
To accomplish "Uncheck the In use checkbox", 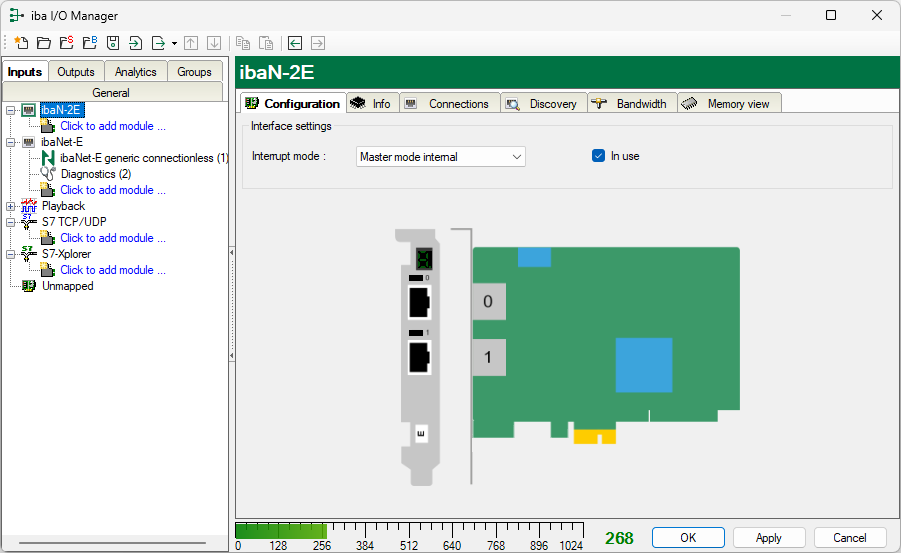I will click(x=598, y=156).
